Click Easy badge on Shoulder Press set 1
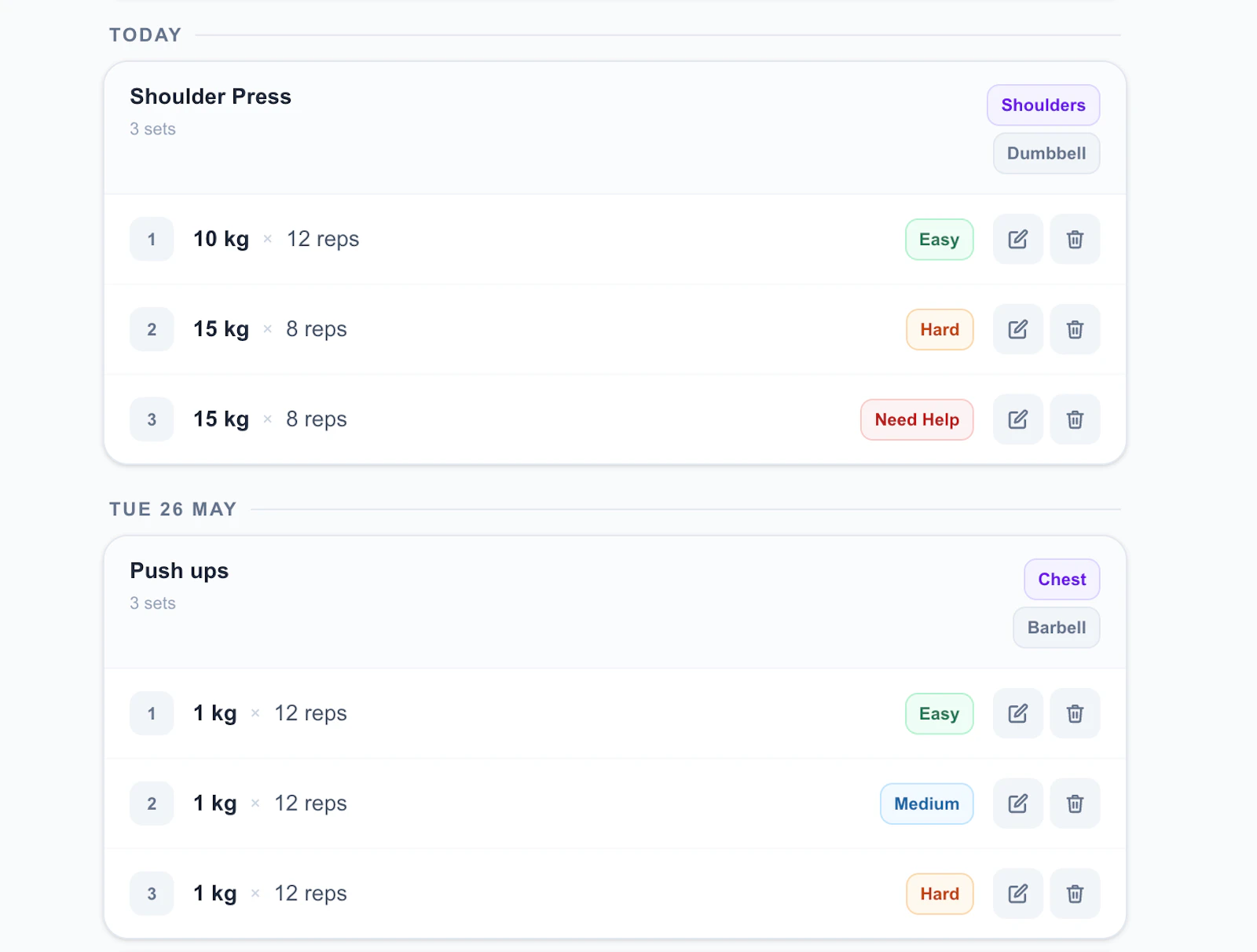 point(940,240)
